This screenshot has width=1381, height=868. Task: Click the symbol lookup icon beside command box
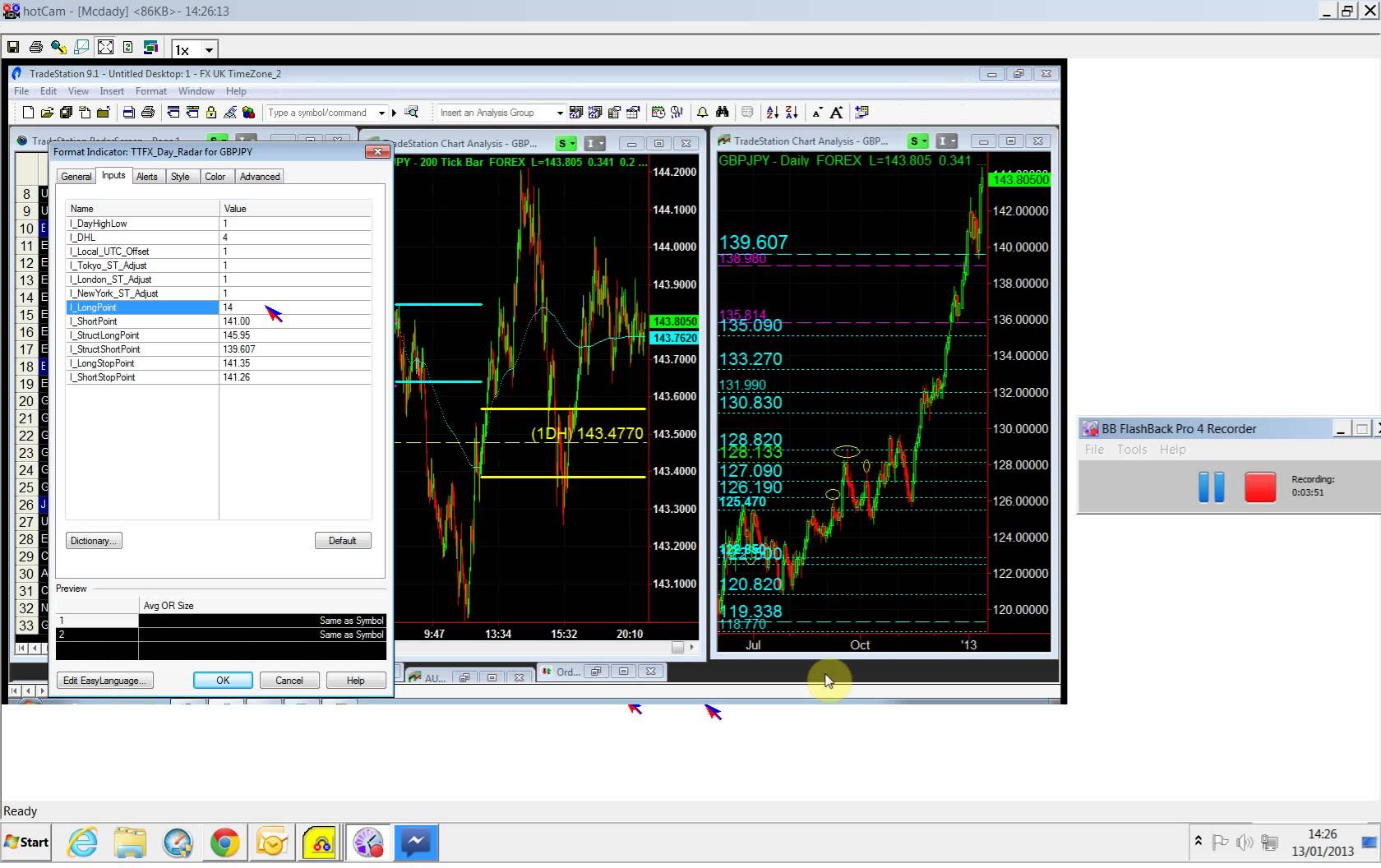point(412,113)
